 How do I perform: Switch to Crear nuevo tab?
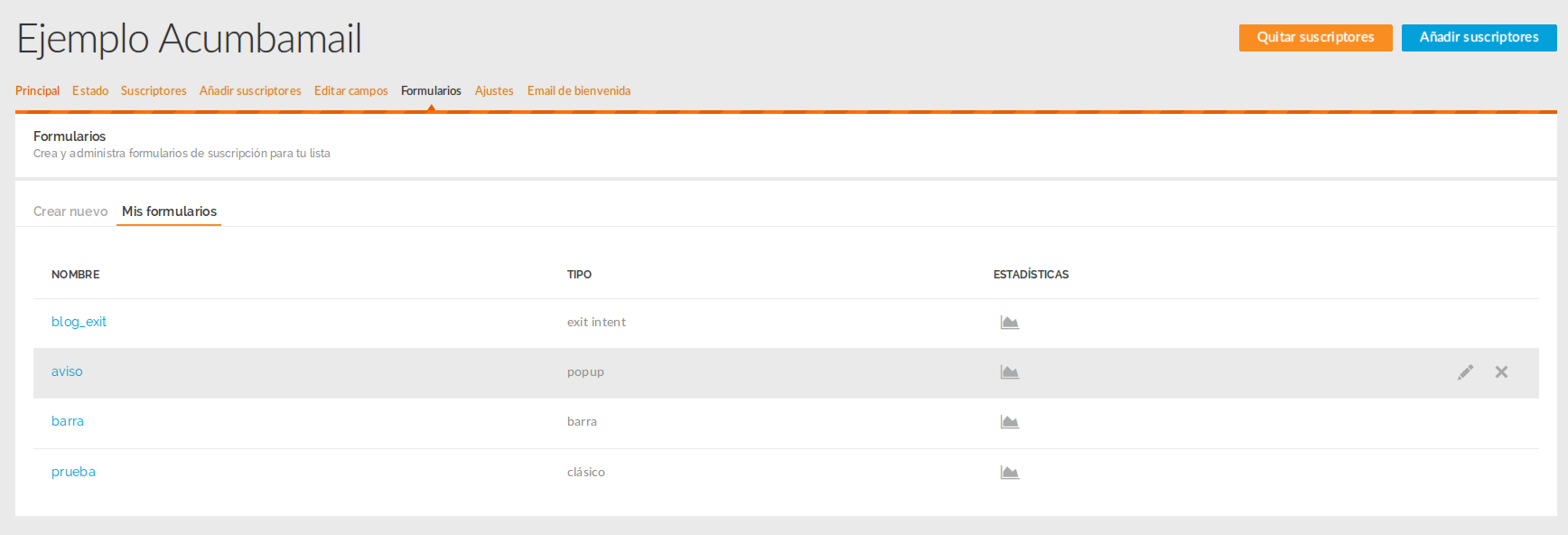(70, 211)
